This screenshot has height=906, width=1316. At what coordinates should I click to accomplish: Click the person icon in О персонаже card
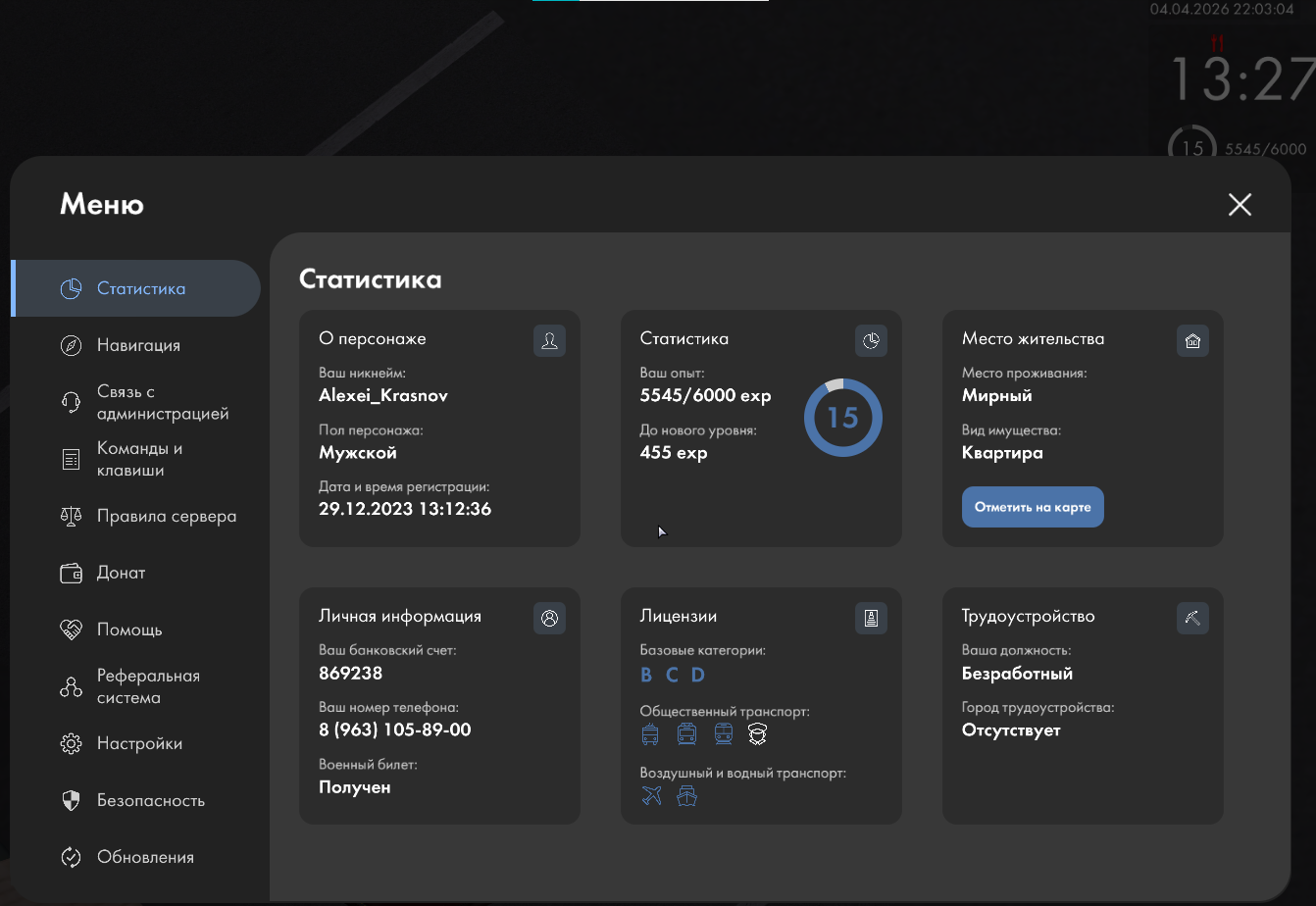(x=549, y=341)
